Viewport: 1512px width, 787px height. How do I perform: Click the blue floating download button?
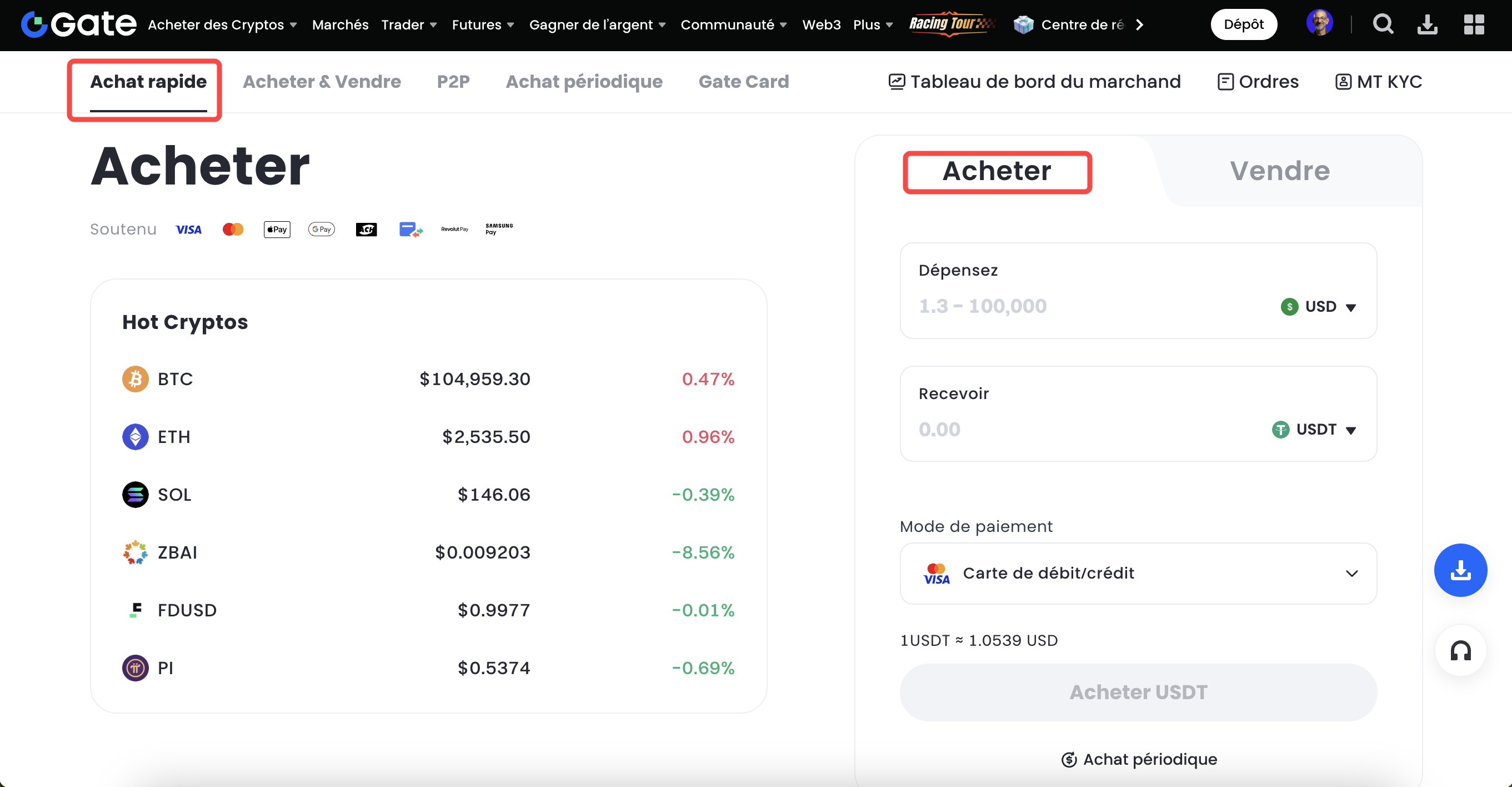pos(1460,570)
